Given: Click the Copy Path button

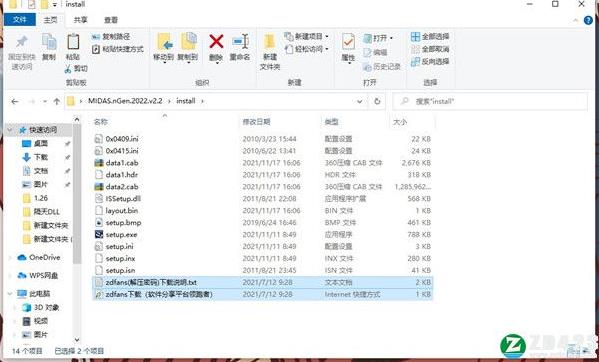Looking at the screenshot, I should pyautogui.click(x=111, y=37).
